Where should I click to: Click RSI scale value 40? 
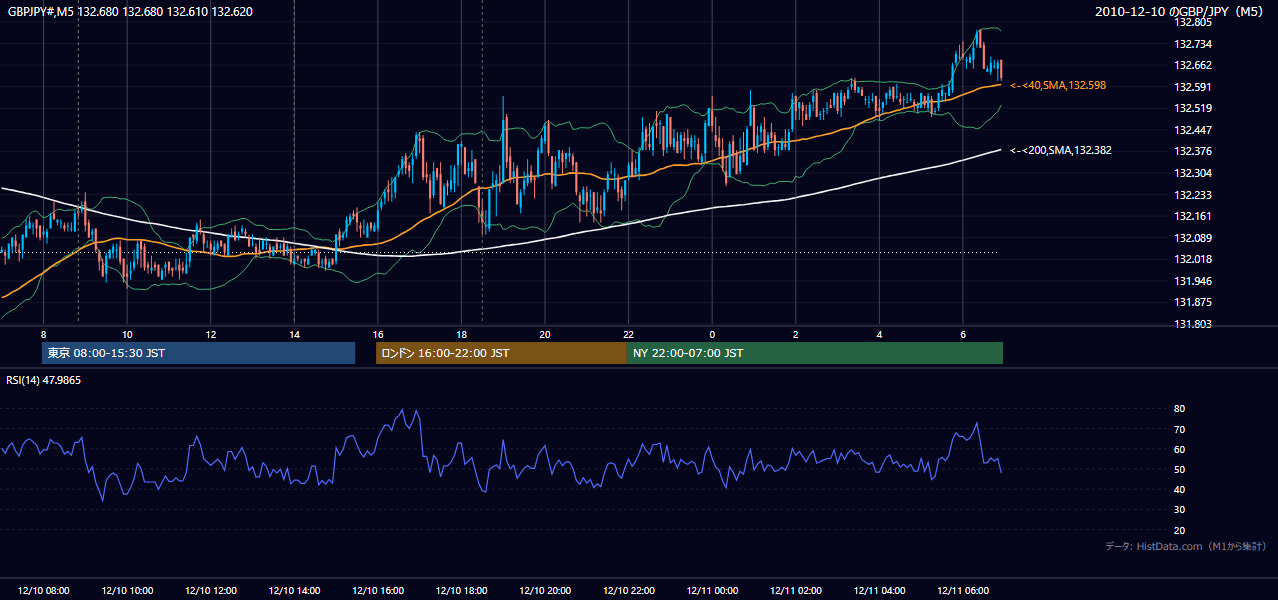(1180, 489)
